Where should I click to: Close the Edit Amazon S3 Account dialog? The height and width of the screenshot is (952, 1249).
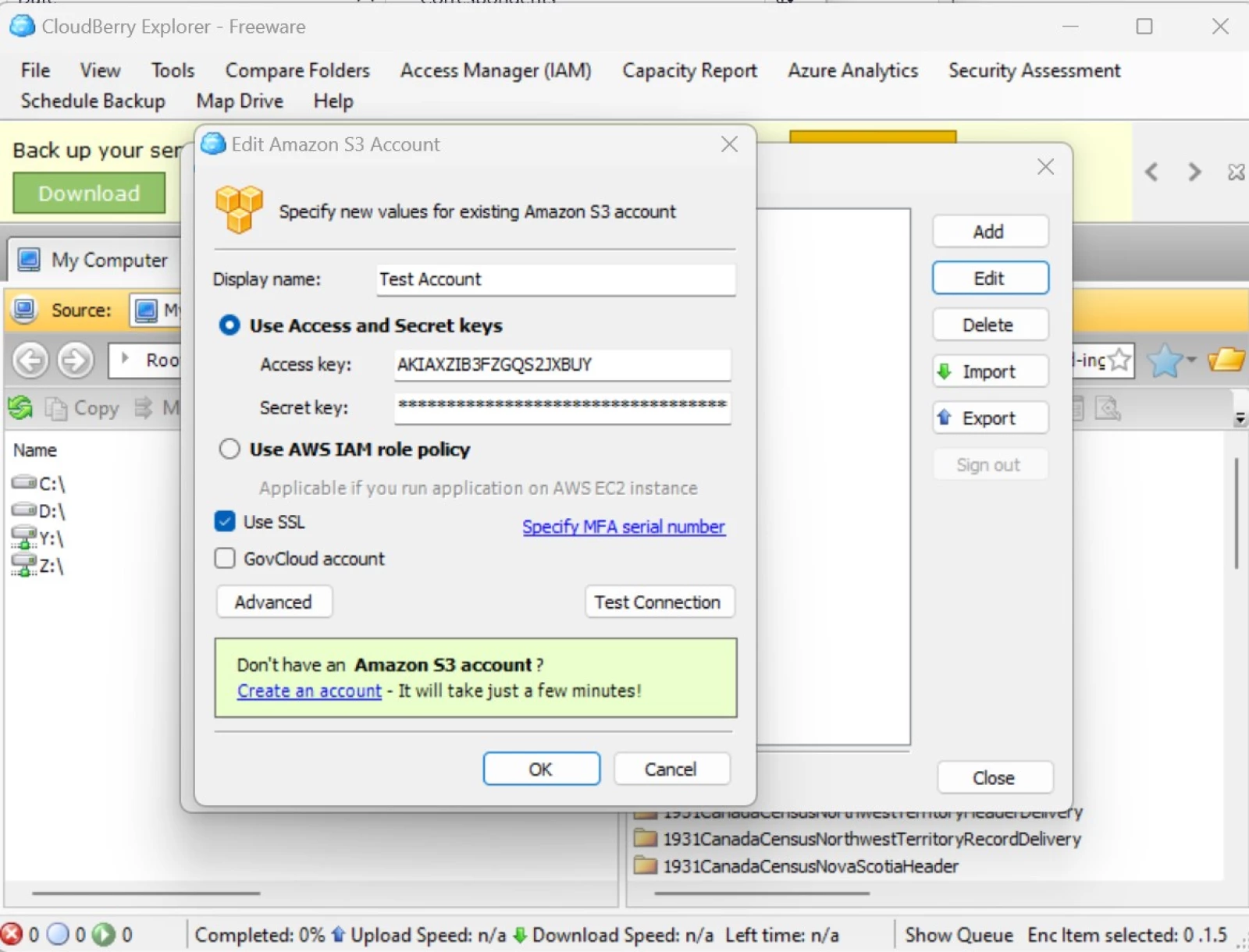pos(729,144)
